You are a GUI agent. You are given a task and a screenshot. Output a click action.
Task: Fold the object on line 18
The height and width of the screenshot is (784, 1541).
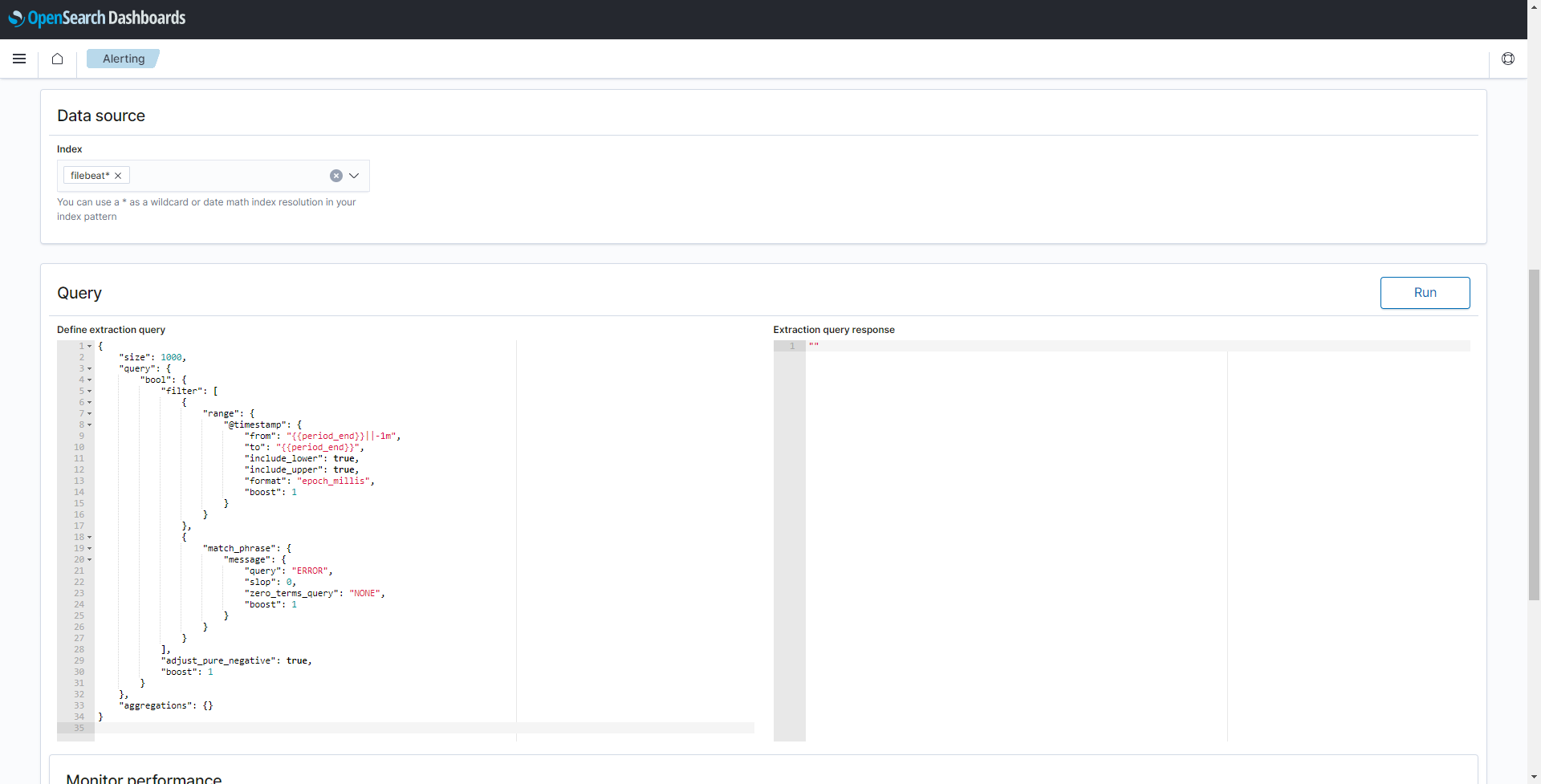[89, 537]
